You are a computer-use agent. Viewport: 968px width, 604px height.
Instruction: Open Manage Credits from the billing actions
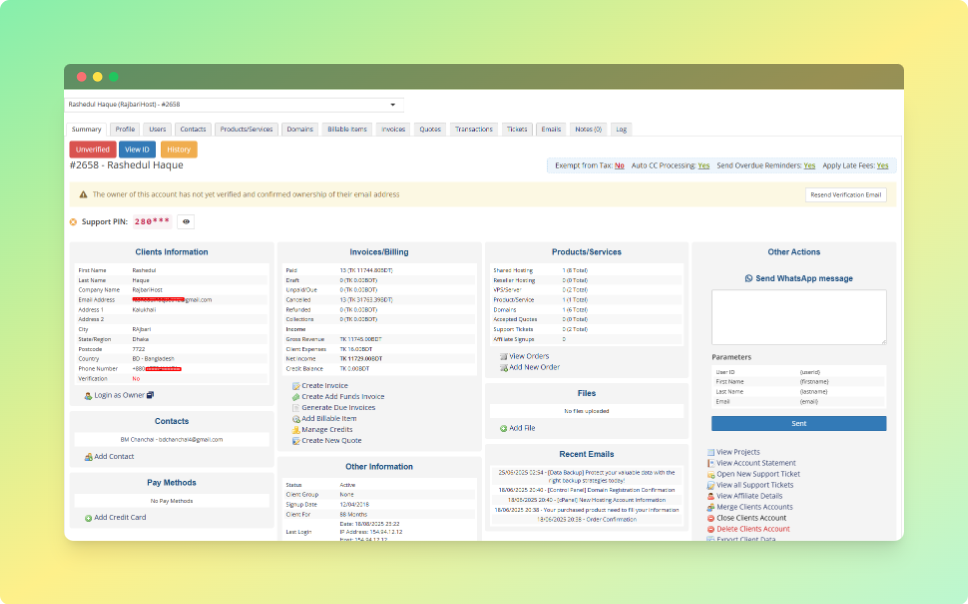coord(327,430)
